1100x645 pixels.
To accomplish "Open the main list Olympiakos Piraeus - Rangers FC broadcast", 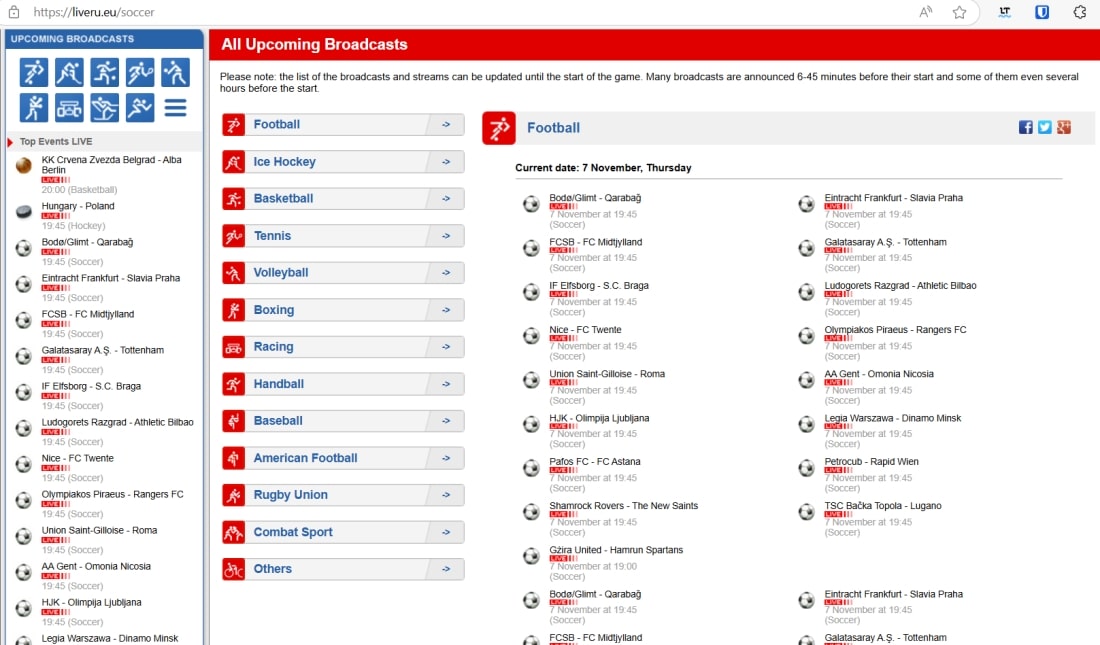I will tap(895, 330).
